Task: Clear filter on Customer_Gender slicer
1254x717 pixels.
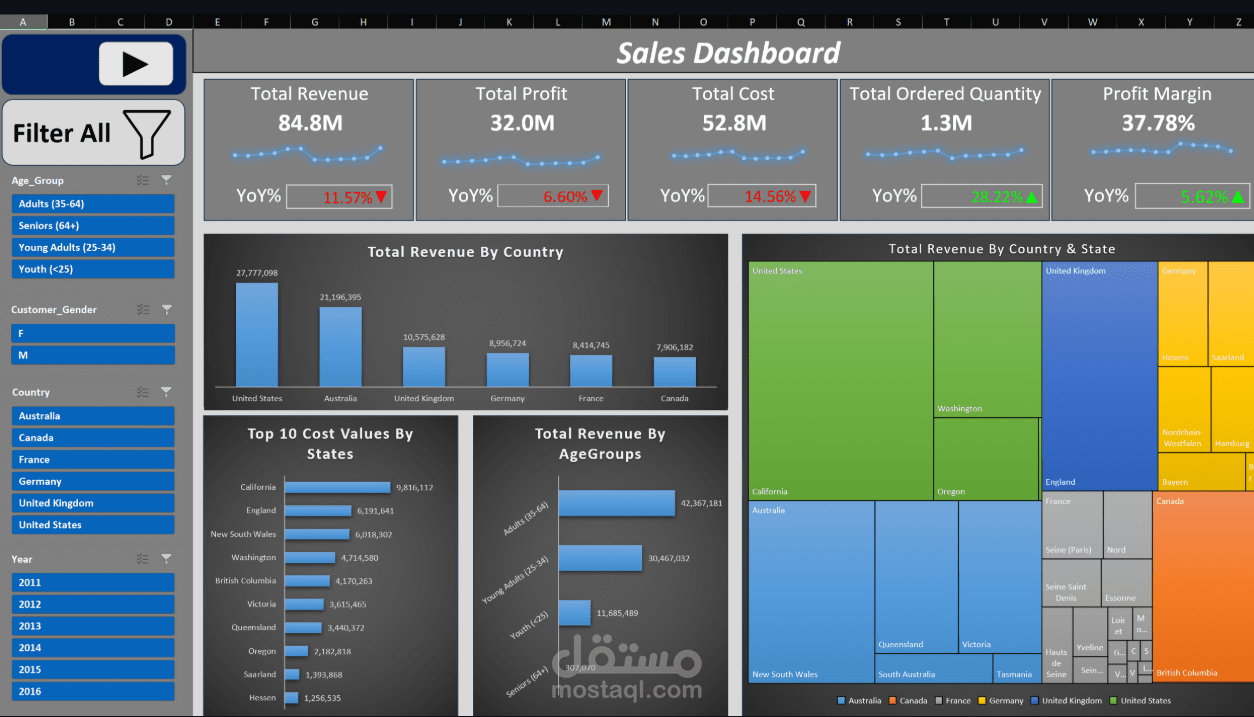Action: point(166,309)
